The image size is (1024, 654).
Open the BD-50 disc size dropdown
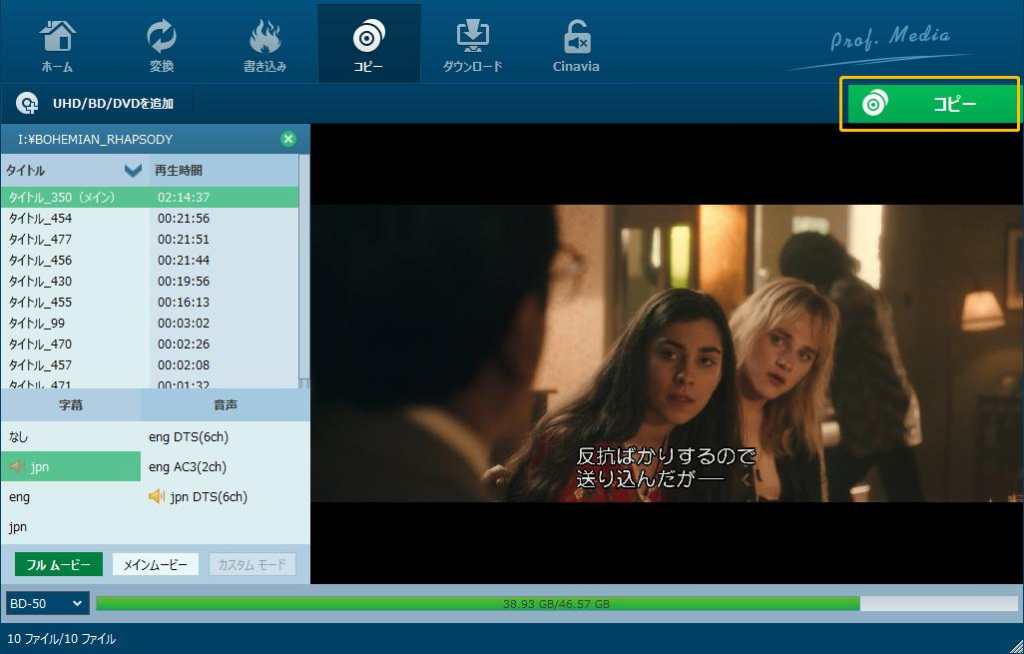[46, 603]
